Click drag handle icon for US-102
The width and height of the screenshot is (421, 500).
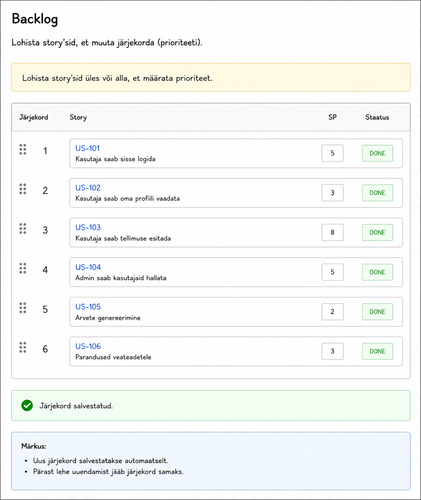(23, 189)
